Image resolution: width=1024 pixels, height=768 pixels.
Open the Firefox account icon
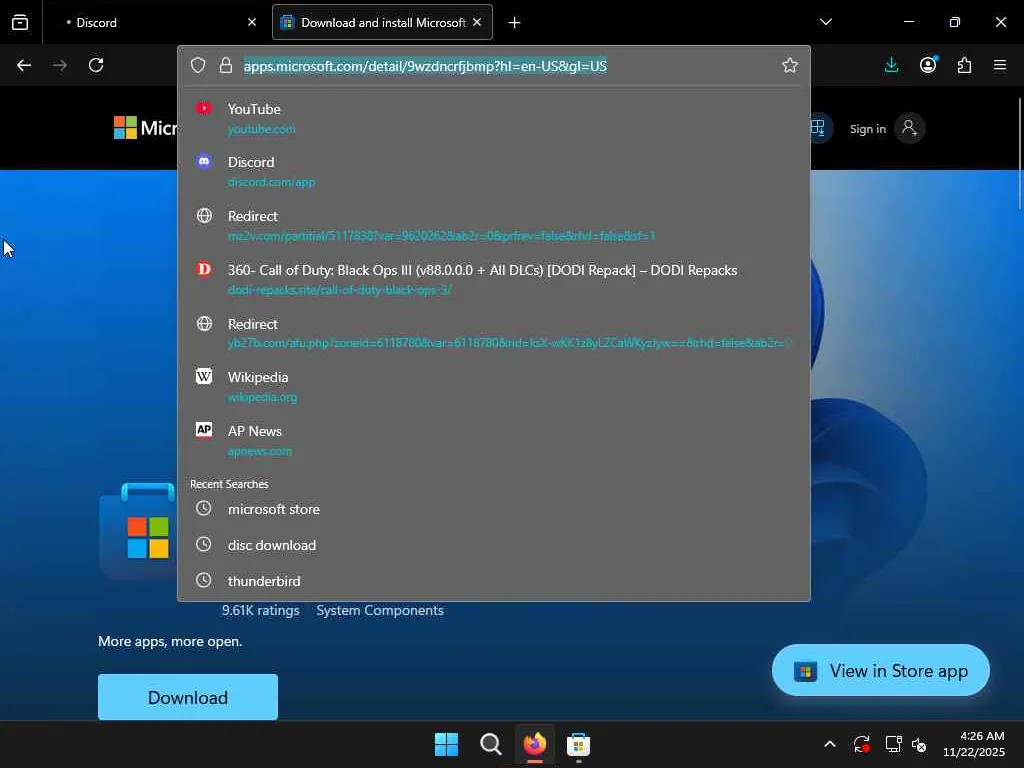pos(928,65)
